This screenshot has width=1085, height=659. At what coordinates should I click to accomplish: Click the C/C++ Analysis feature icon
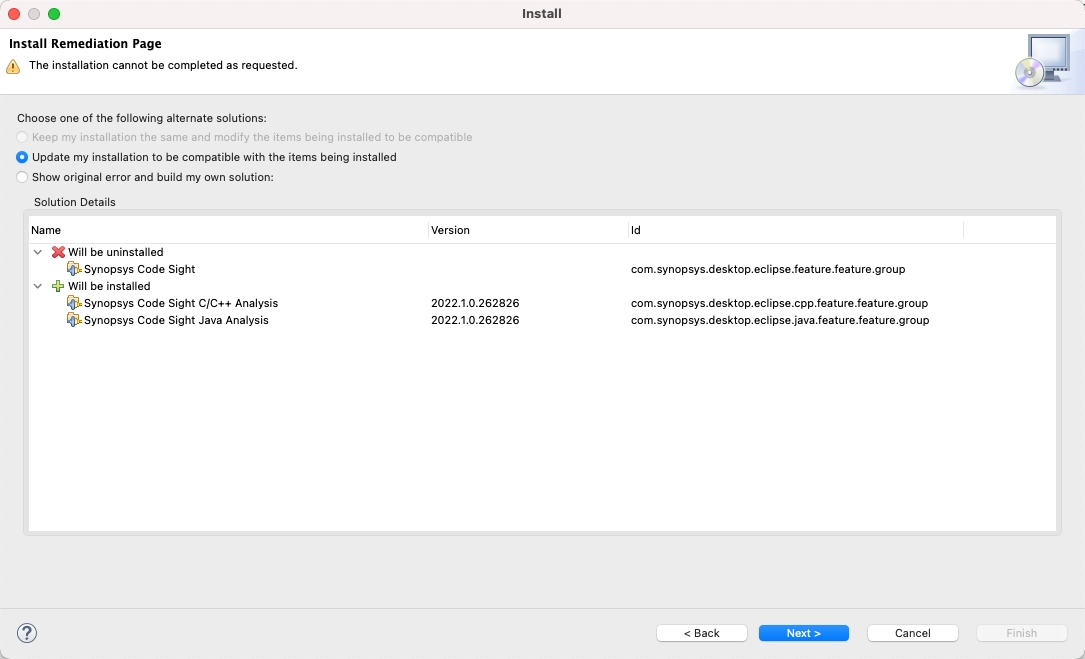pos(73,303)
